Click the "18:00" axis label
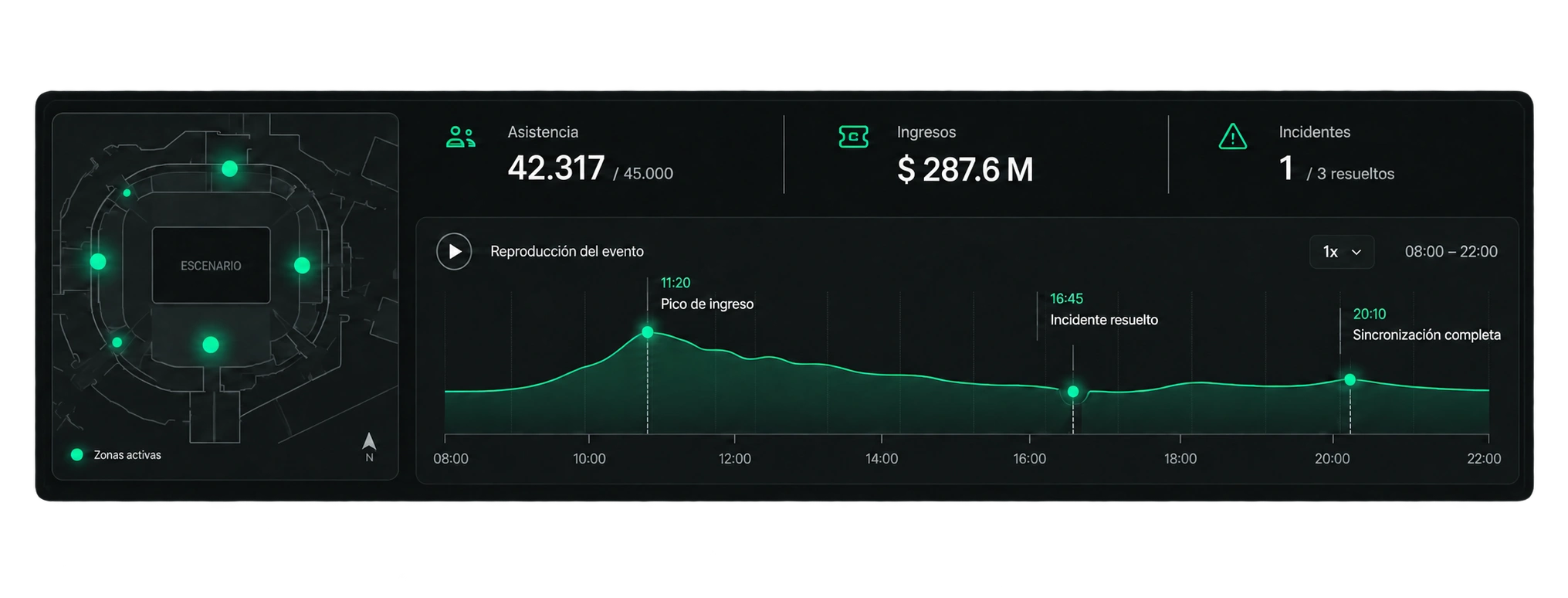The image size is (1568, 598). pos(1180,458)
